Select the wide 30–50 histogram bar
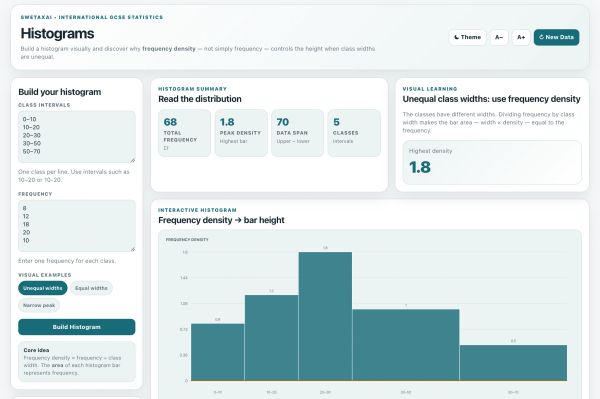This screenshot has height=399, width=600. coord(406,345)
